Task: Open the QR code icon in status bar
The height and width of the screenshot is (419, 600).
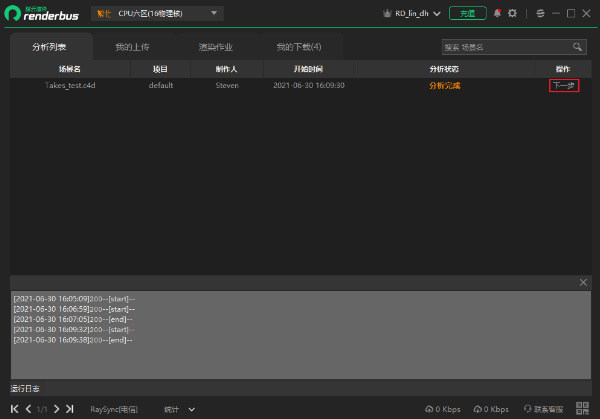Action: (581, 409)
